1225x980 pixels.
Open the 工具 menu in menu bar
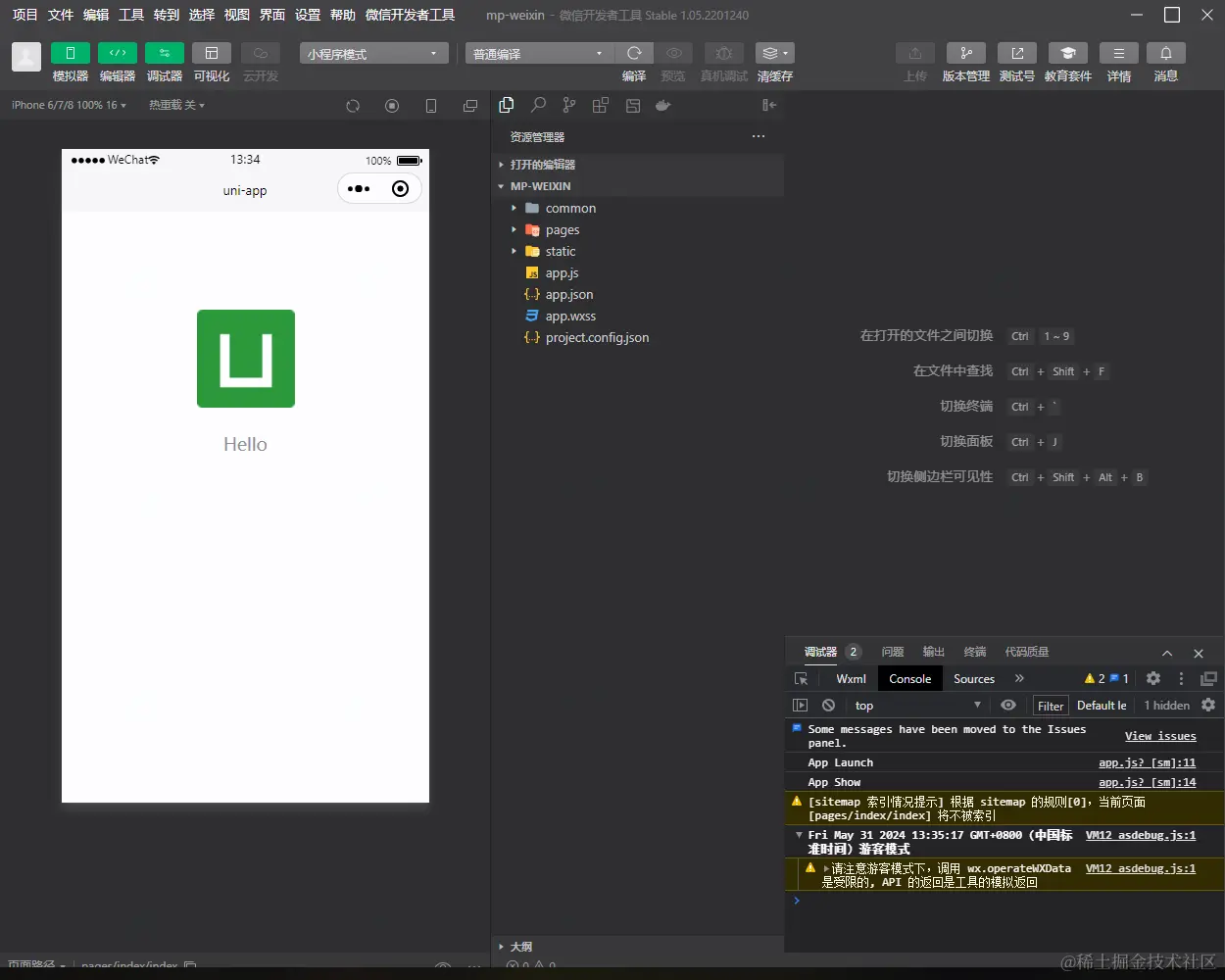point(131,15)
